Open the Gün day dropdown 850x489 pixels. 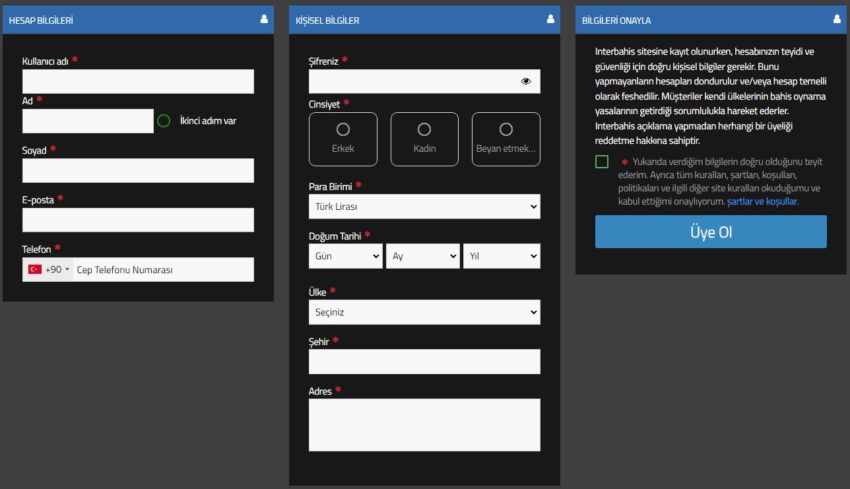coord(346,256)
